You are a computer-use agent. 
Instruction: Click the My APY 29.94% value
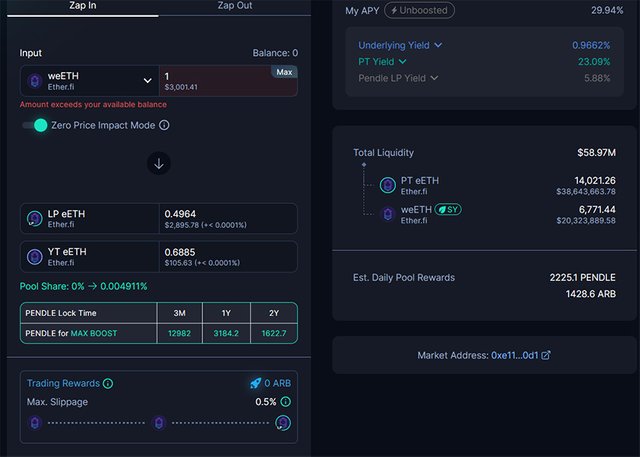(x=607, y=10)
